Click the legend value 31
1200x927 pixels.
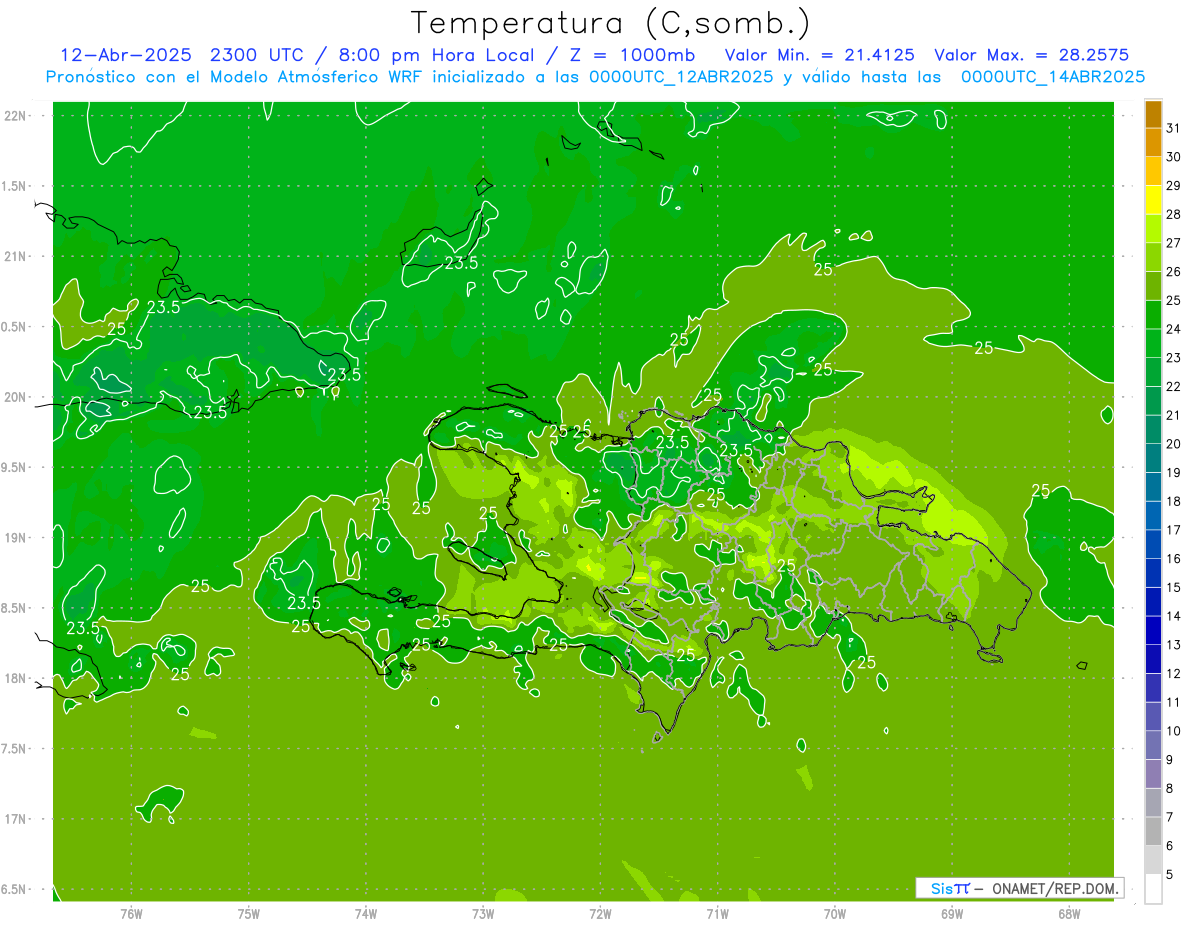1173,127
